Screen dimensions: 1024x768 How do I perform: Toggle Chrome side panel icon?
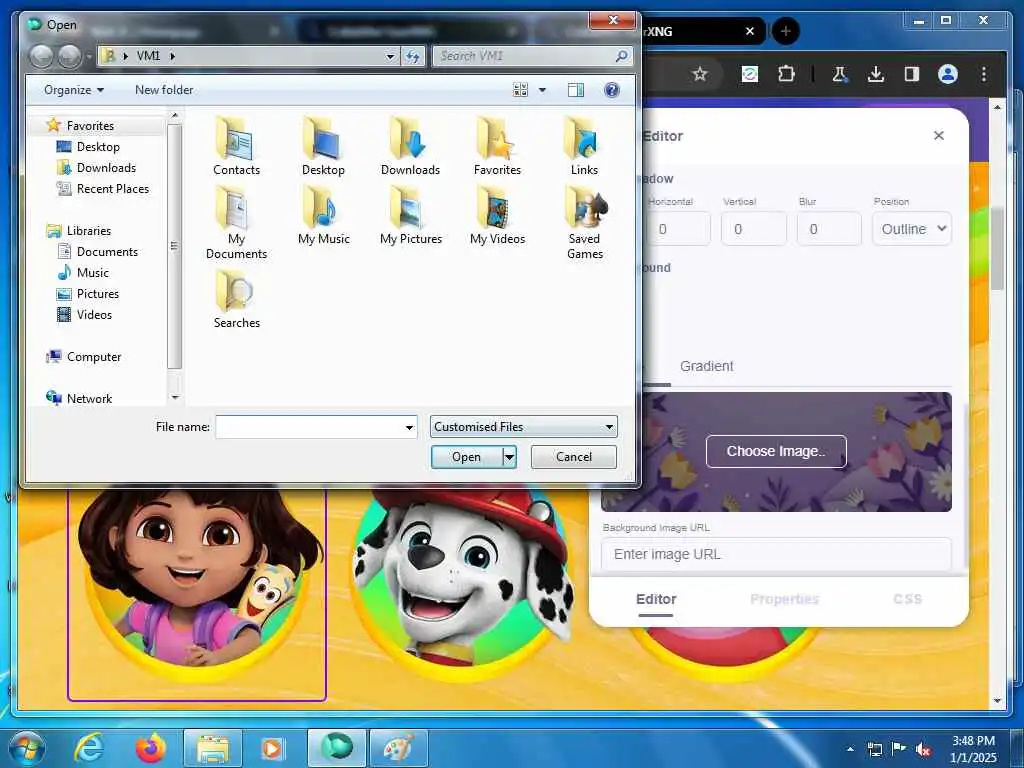(912, 74)
